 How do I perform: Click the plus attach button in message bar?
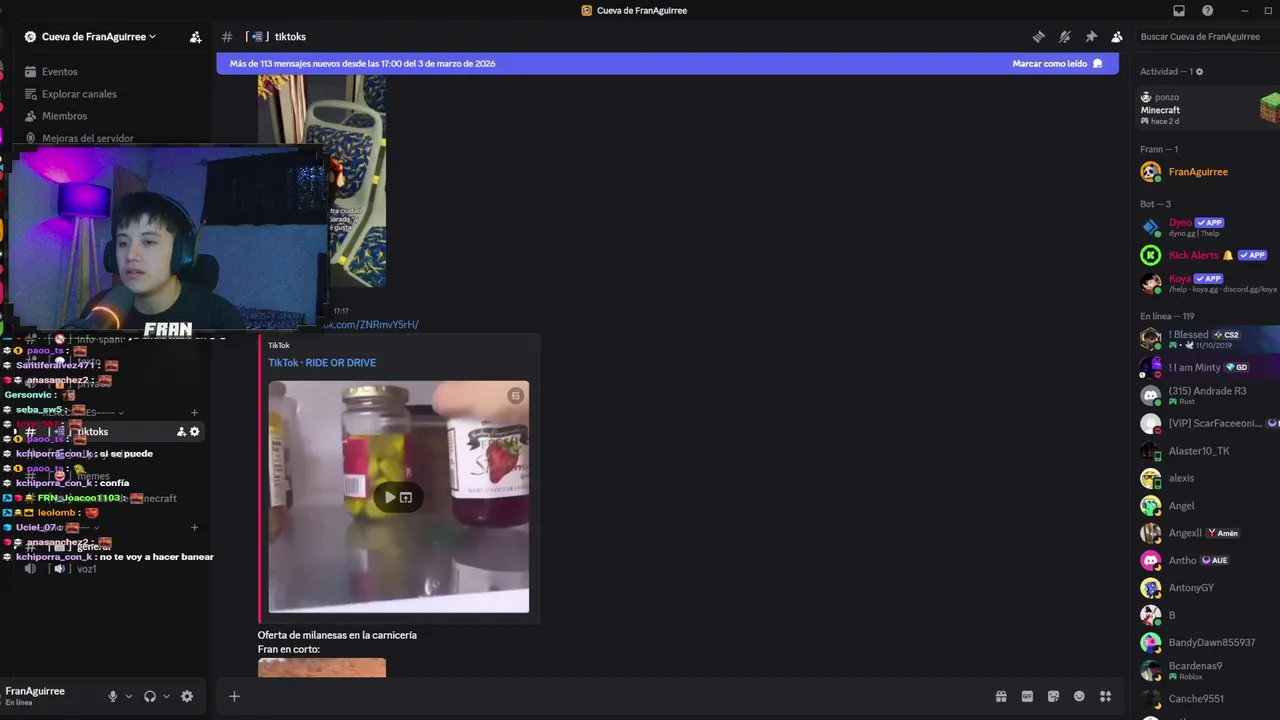coord(234,696)
